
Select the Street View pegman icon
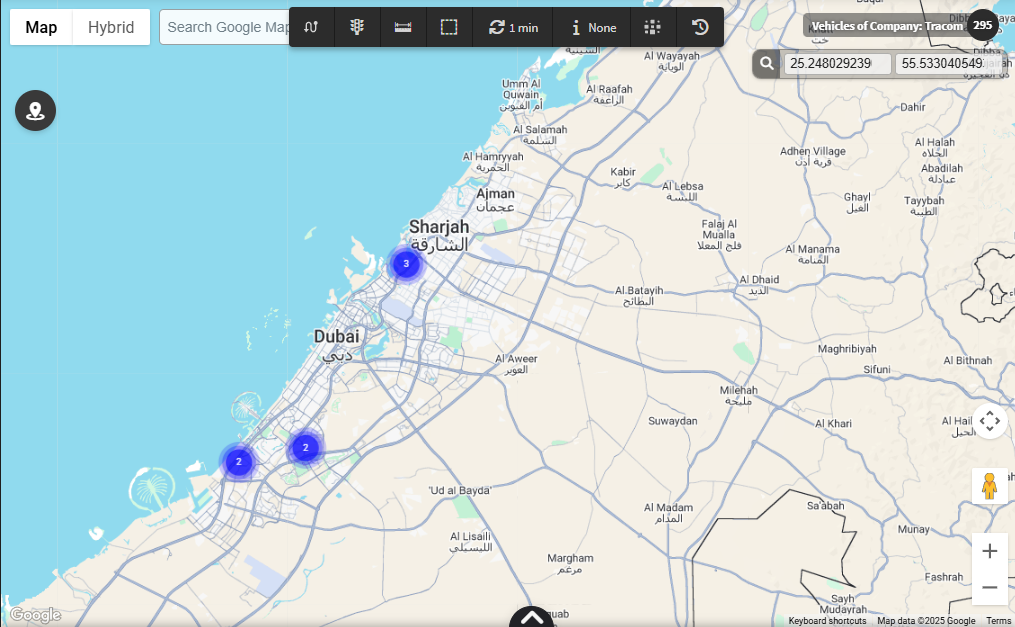(989, 486)
